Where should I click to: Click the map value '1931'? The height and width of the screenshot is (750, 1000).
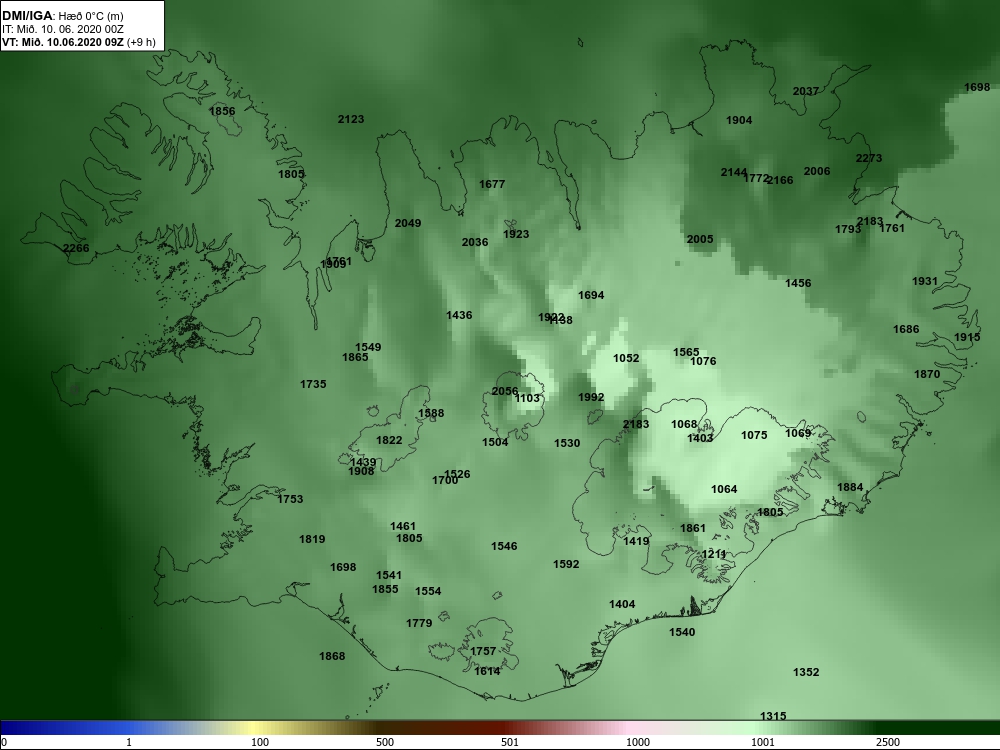coord(925,281)
